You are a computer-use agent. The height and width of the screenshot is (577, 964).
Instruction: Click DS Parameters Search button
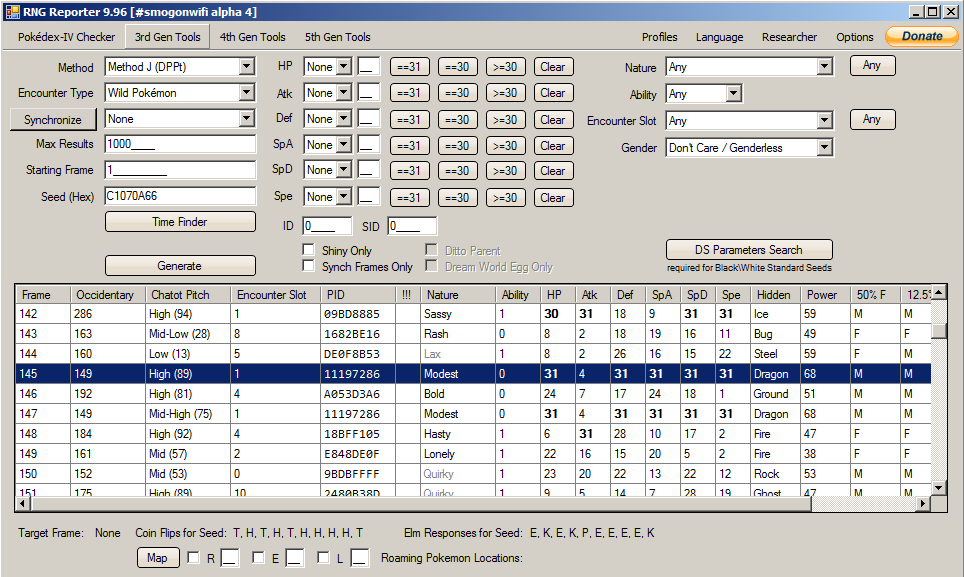pos(749,250)
